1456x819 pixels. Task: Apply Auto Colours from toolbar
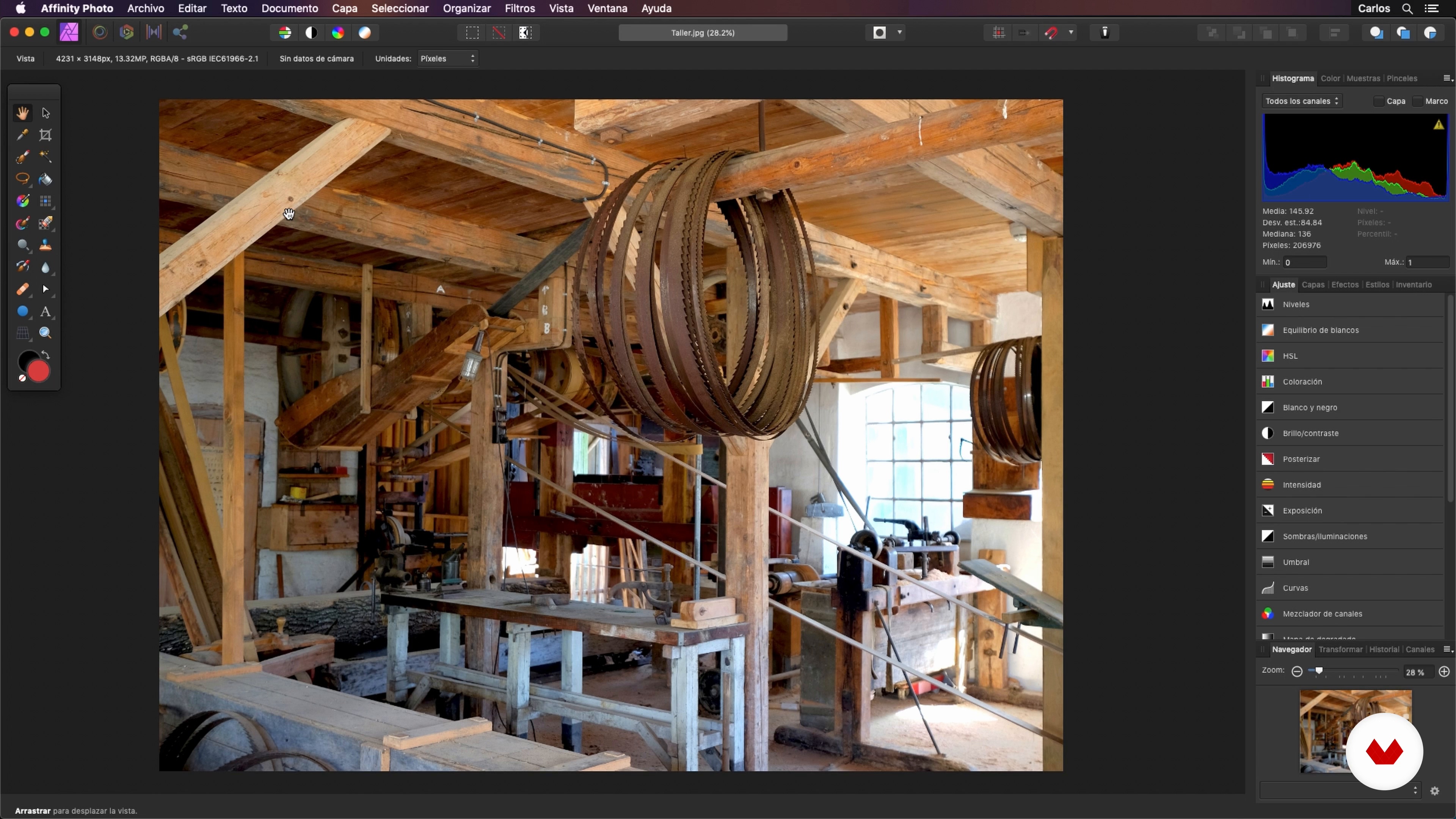(x=338, y=33)
